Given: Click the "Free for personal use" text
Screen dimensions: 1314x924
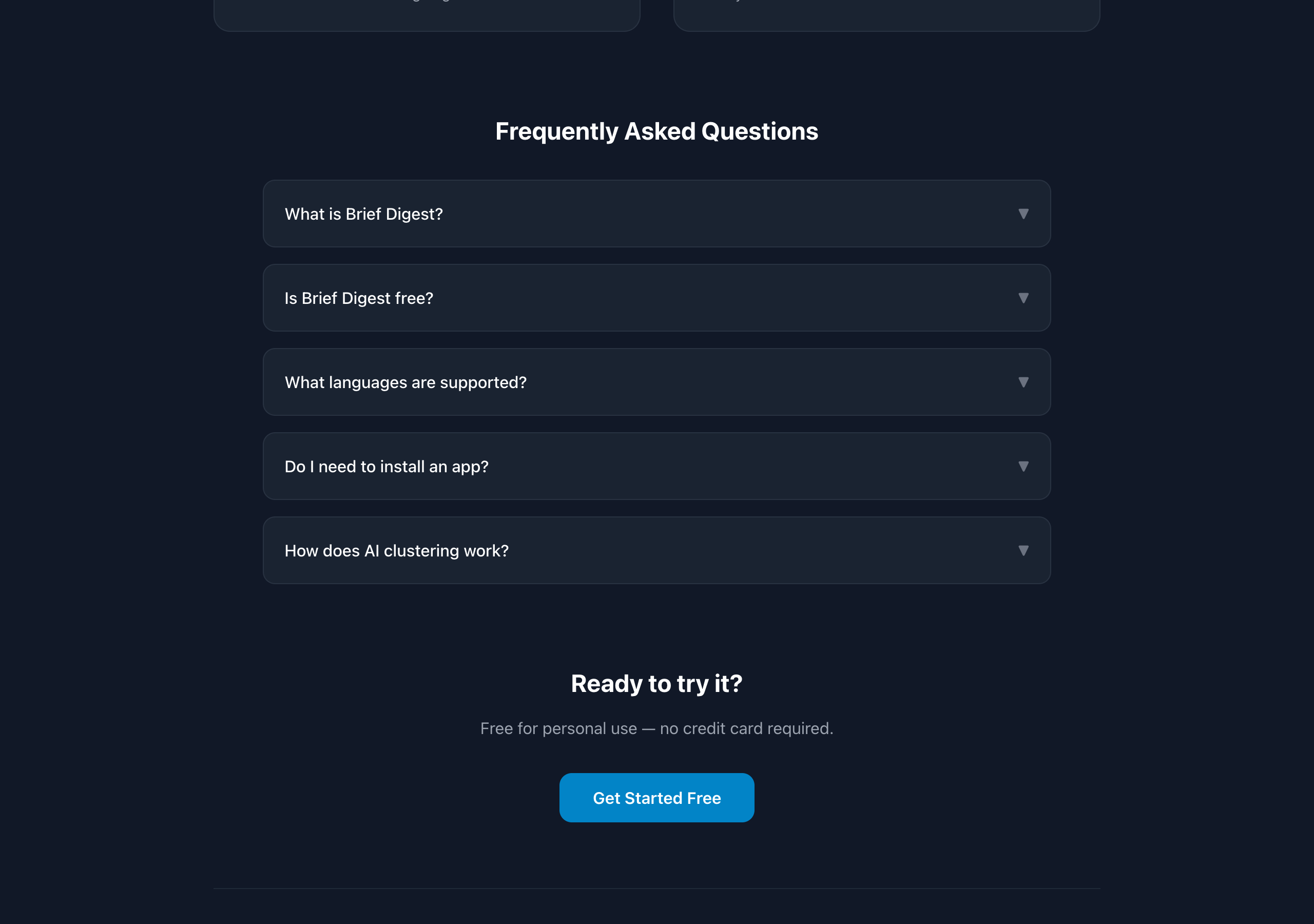Looking at the screenshot, I should (x=558, y=728).
